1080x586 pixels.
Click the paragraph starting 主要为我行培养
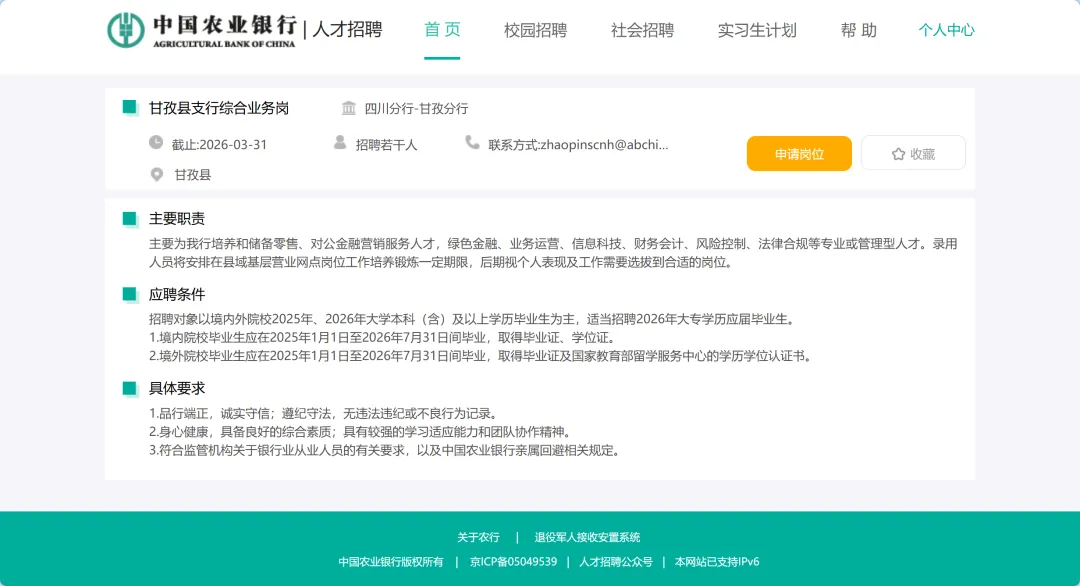click(x=553, y=253)
